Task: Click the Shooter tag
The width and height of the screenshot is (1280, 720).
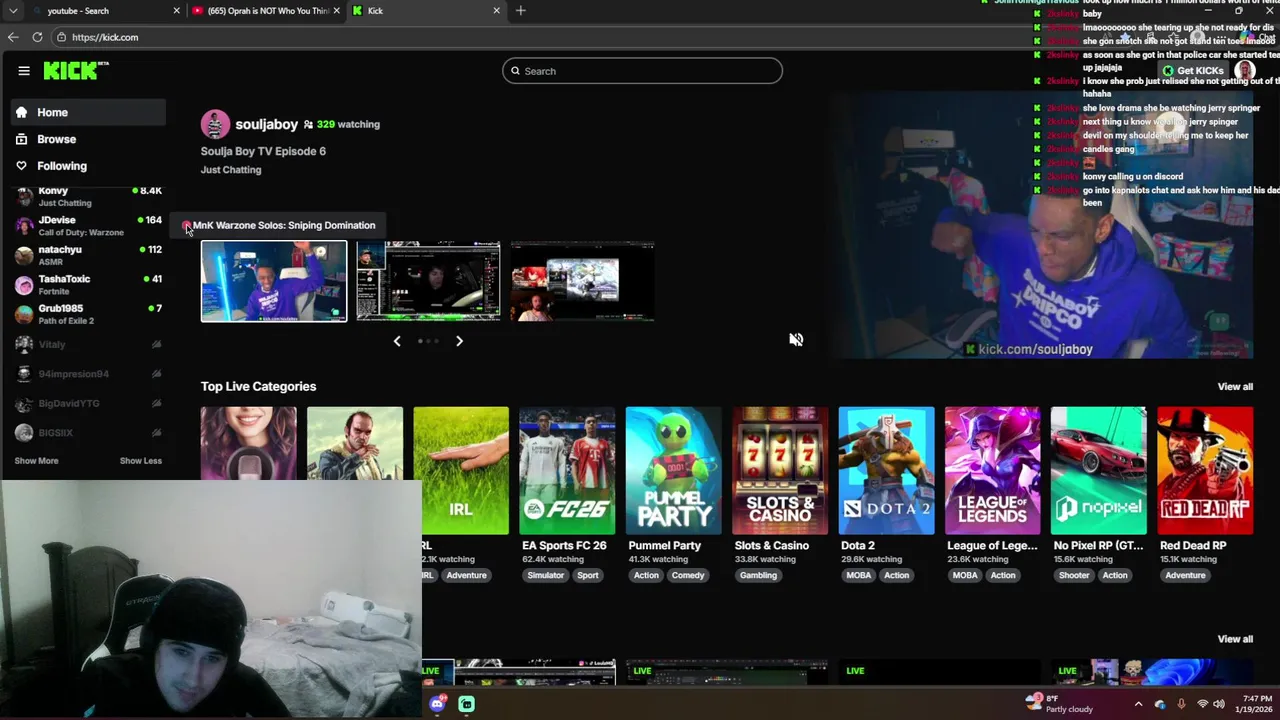Action: 1074,576
